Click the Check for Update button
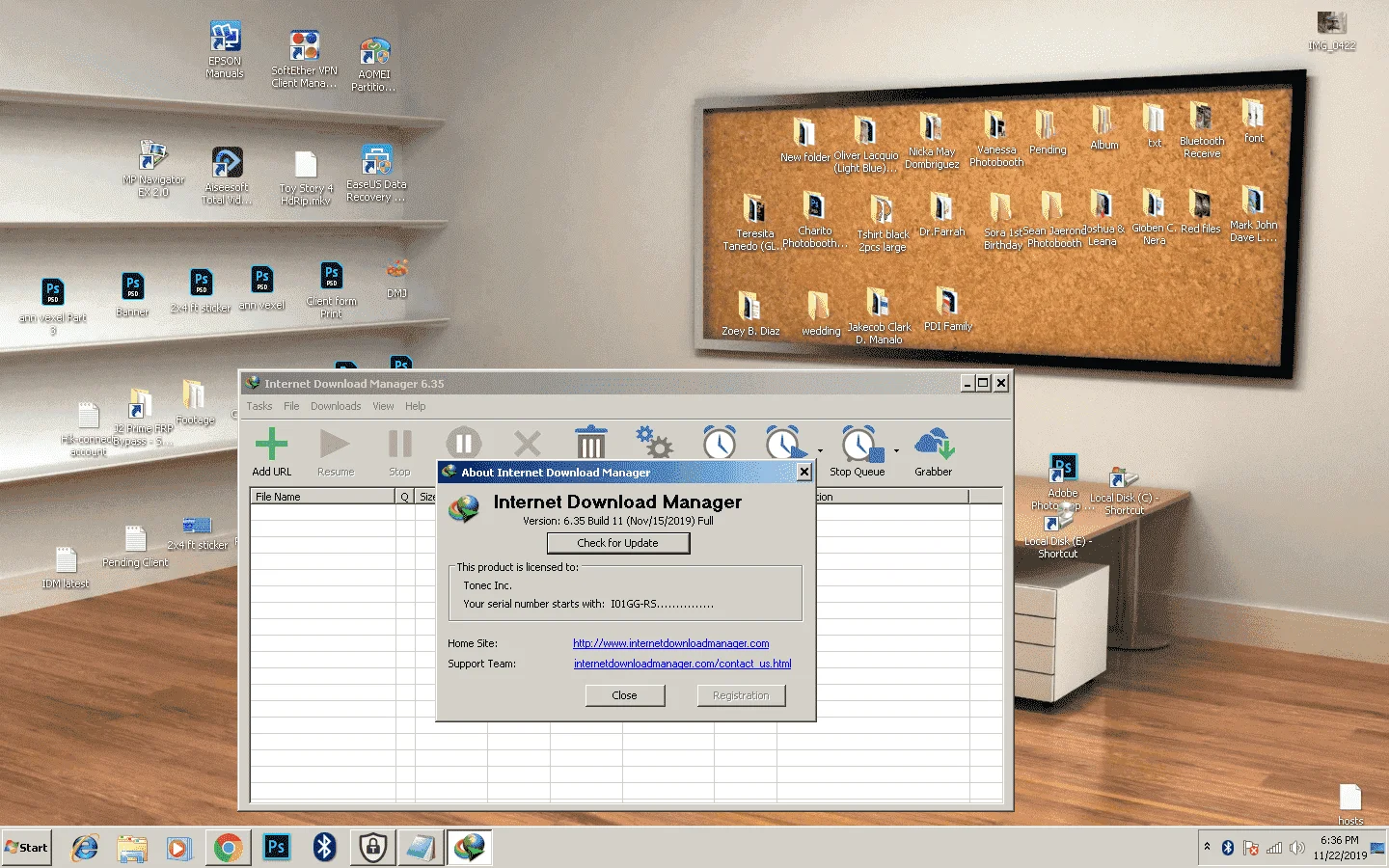Image resolution: width=1389 pixels, height=868 pixels. (x=618, y=543)
